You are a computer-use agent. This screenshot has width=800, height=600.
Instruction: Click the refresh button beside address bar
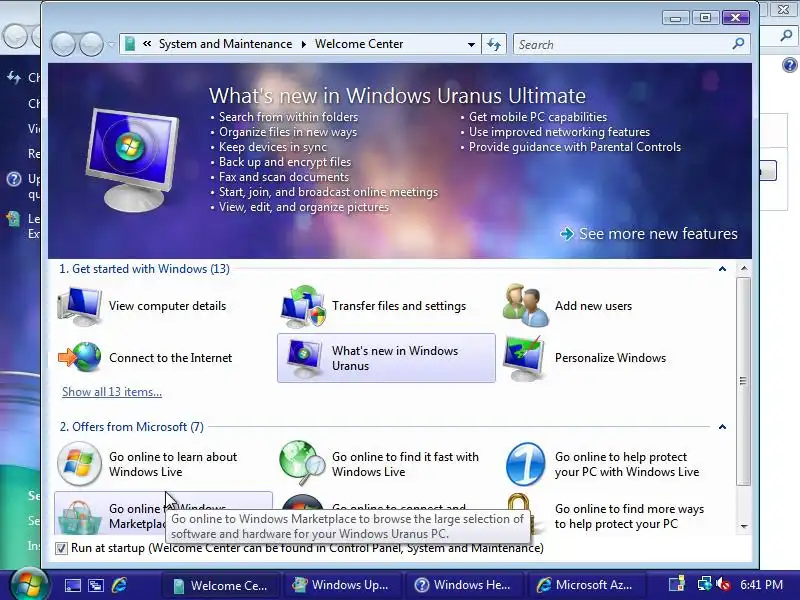(493, 44)
